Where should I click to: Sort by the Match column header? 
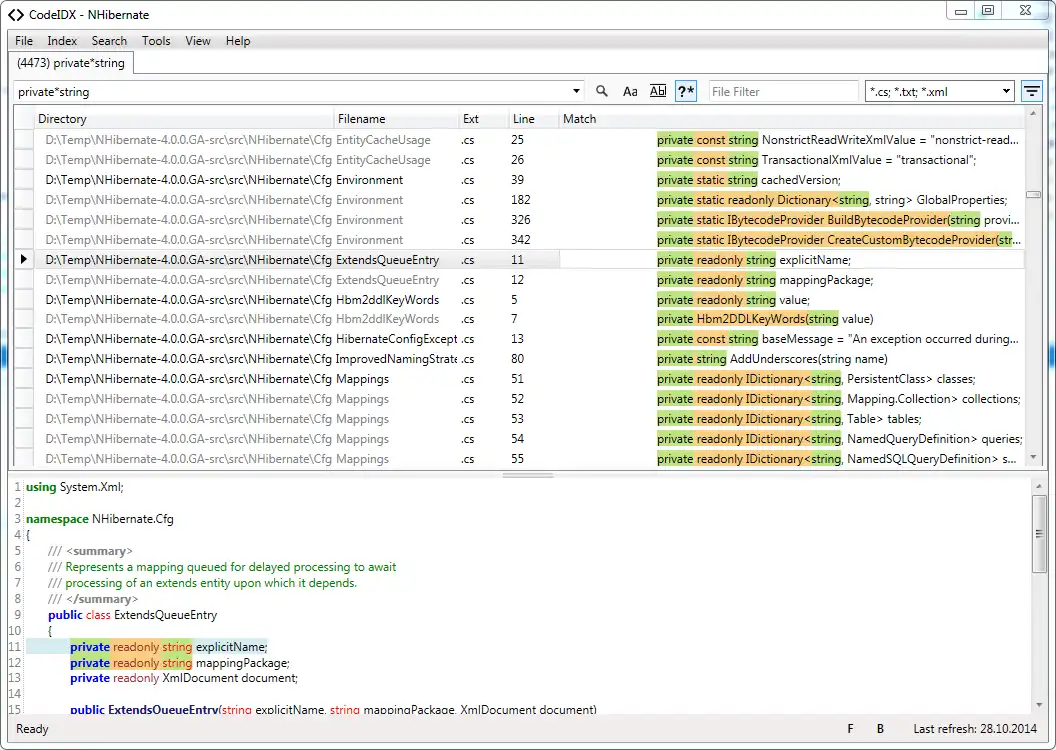pyautogui.click(x=791, y=118)
